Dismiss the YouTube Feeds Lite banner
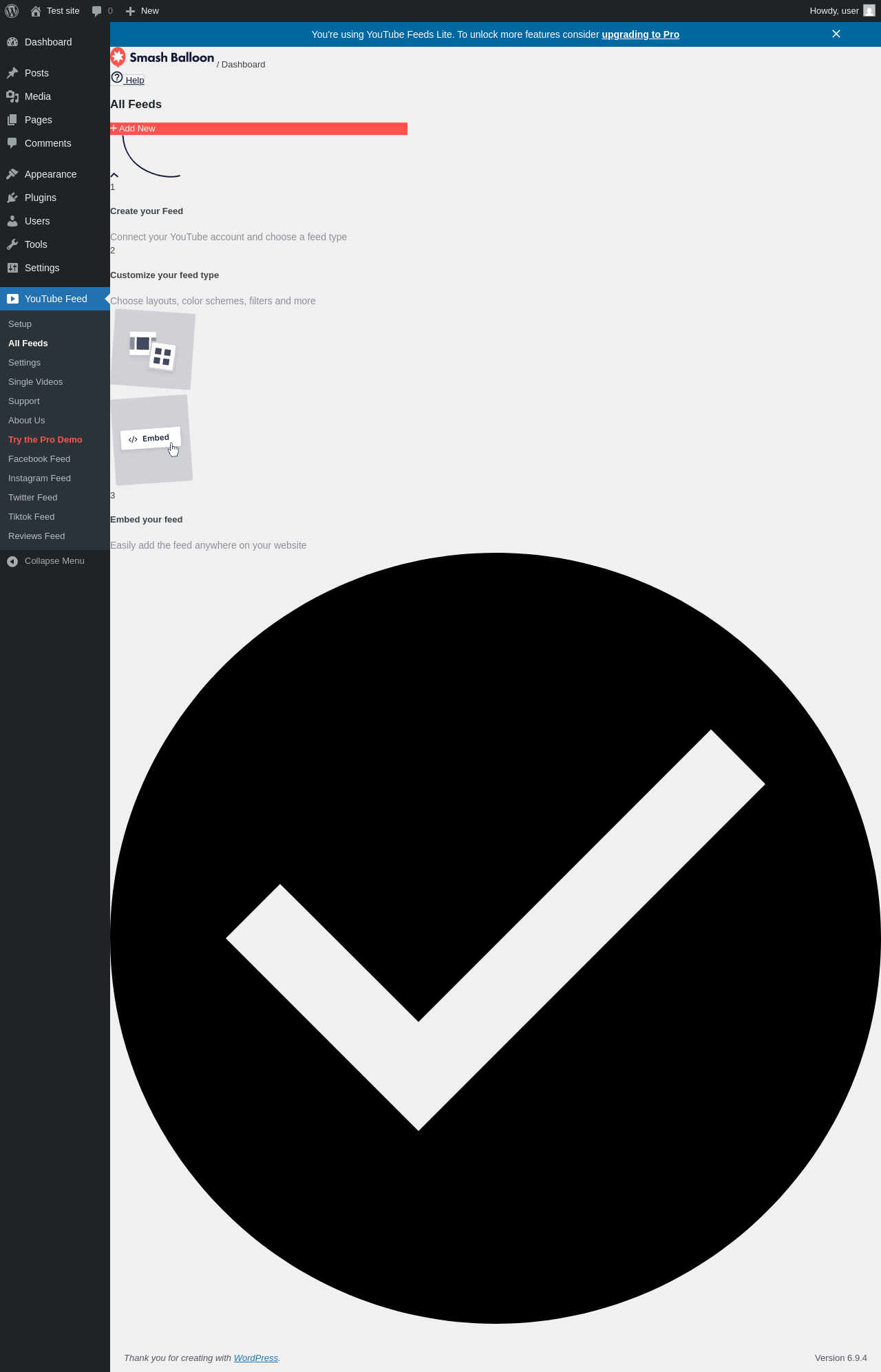This screenshot has width=881, height=1372. click(x=836, y=34)
